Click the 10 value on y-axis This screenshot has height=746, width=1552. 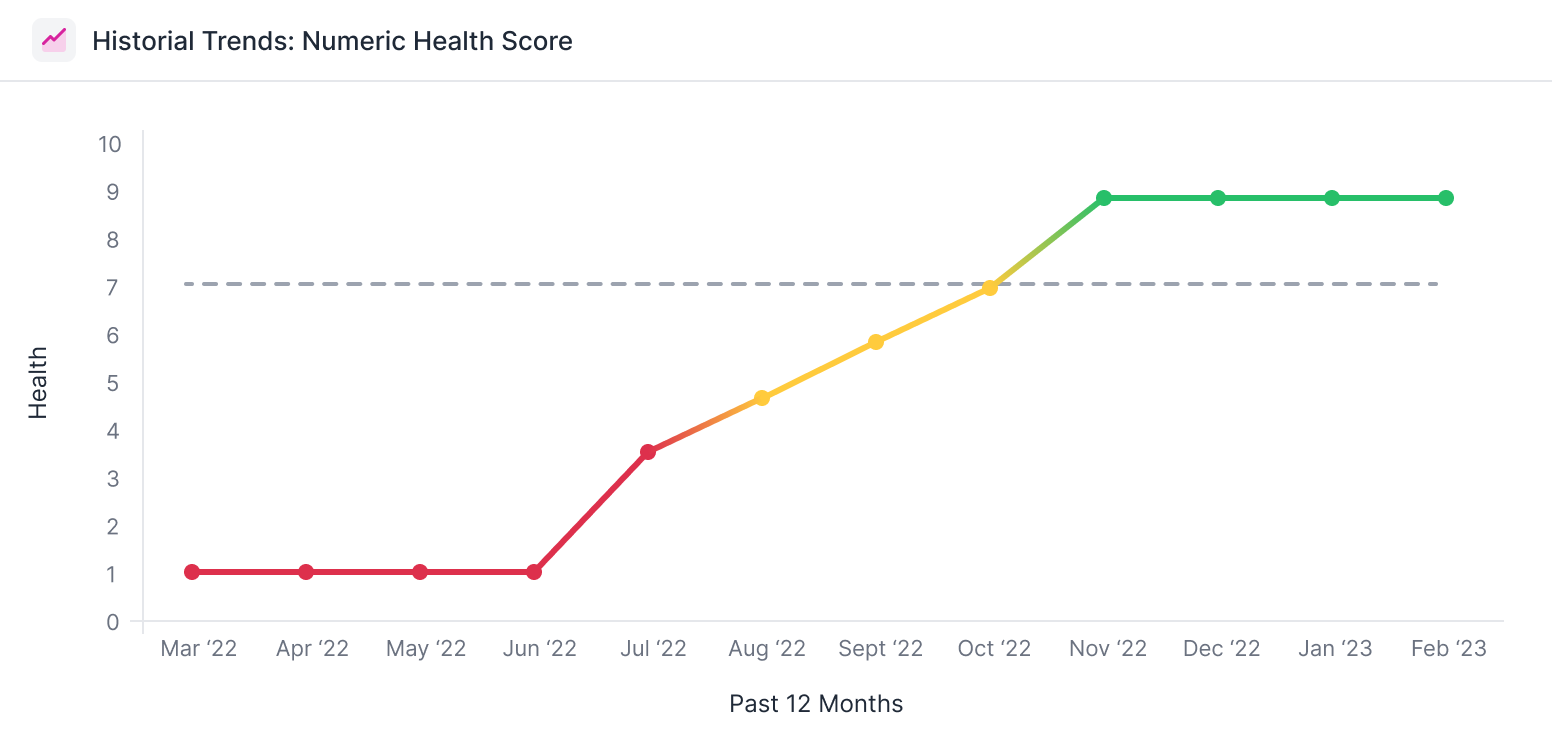(x=109, y=144)
